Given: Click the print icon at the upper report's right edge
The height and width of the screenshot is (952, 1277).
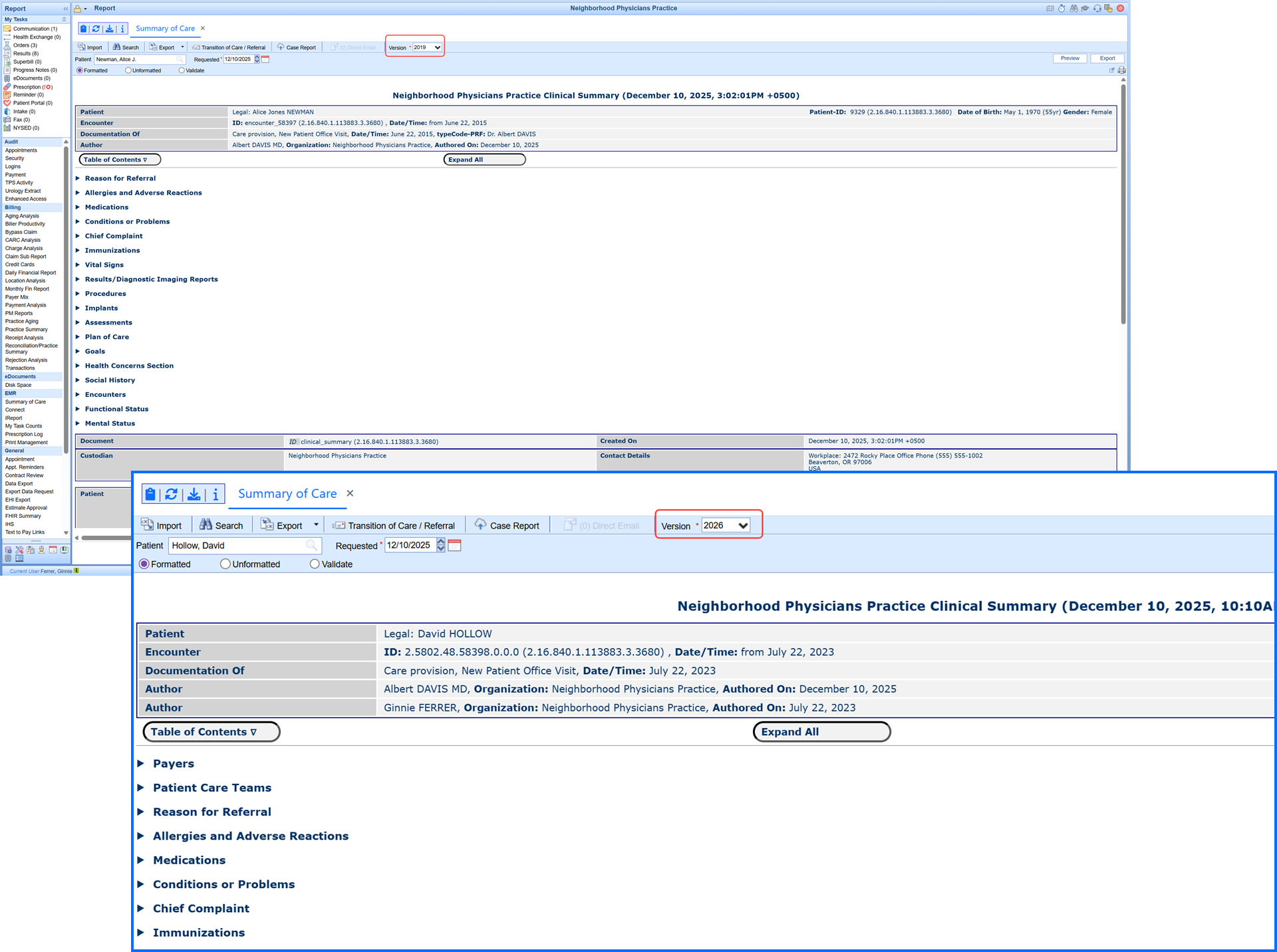Looking at the screenshot, I should click(1121, 70).
